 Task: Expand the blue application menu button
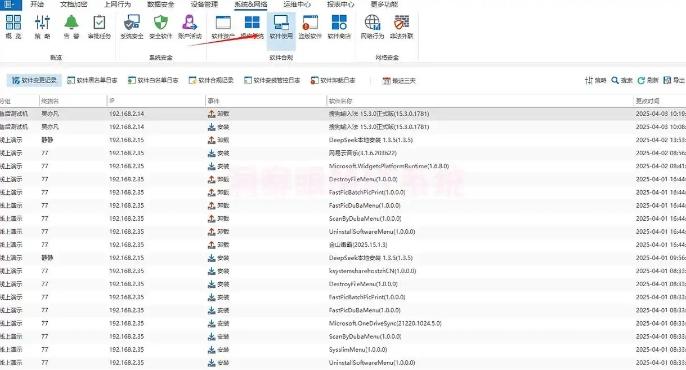point(10,4)
